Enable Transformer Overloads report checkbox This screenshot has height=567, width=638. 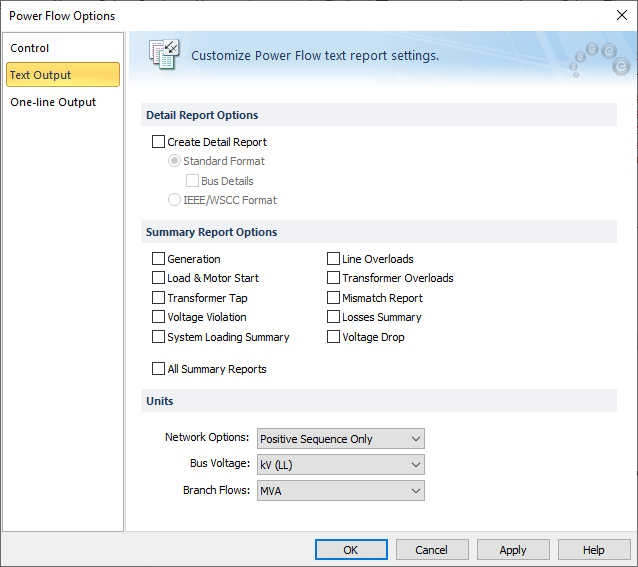(334, 278)
